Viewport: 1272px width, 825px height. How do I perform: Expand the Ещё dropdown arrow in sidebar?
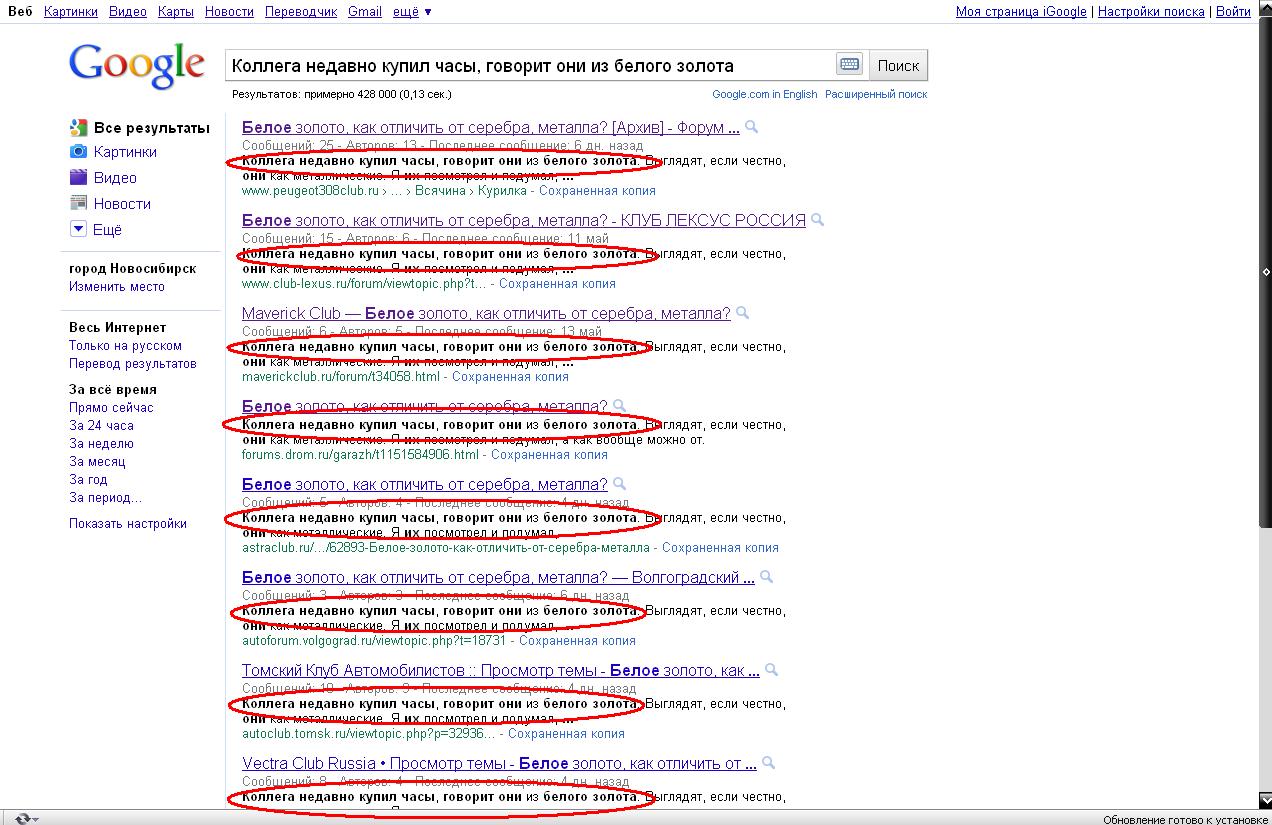coord(78,230)
